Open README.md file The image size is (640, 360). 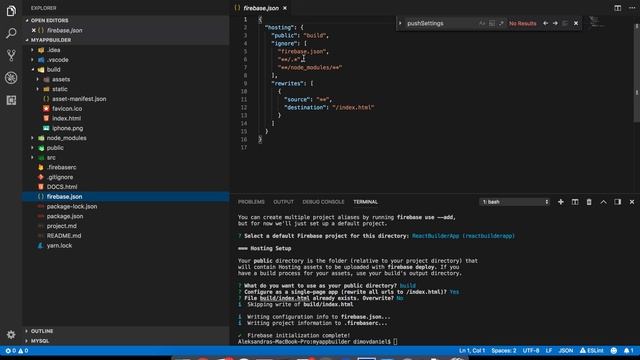[64, 236]
